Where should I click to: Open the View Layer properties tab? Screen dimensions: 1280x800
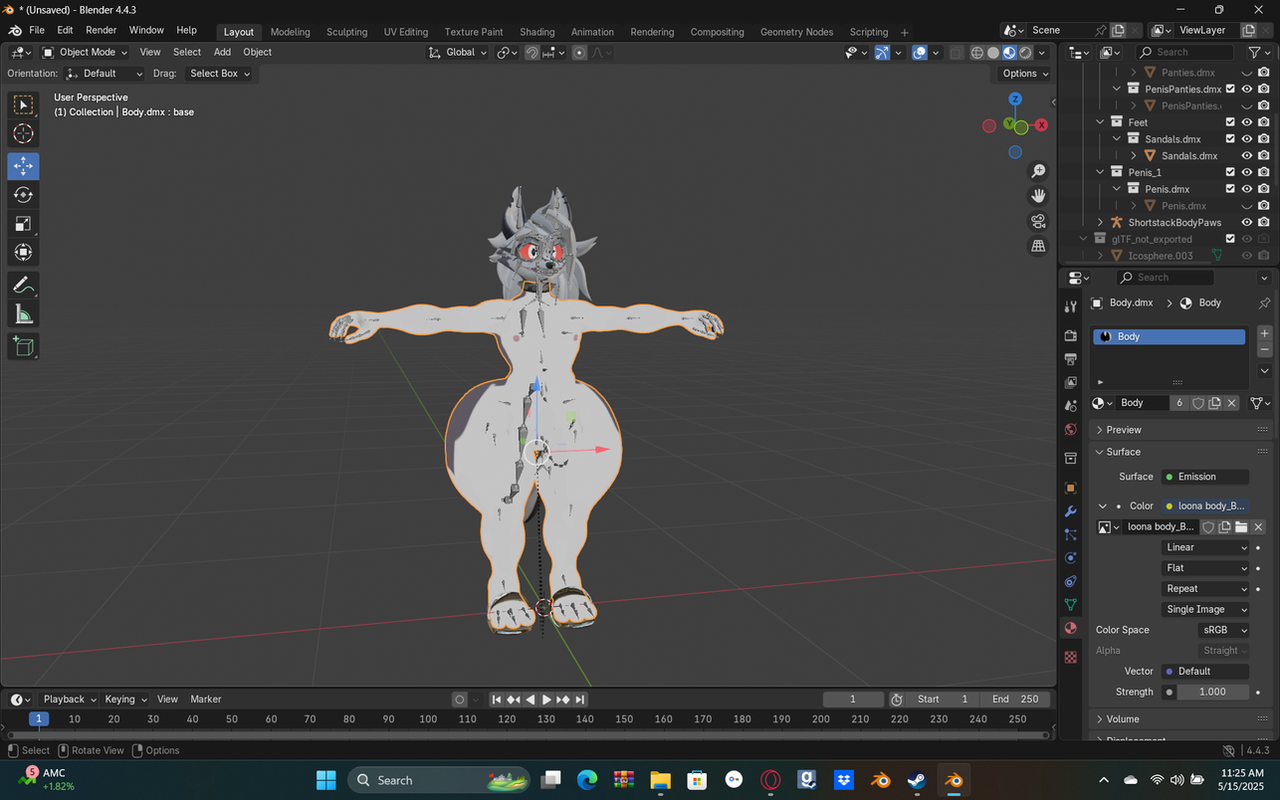coord(1071,383)
